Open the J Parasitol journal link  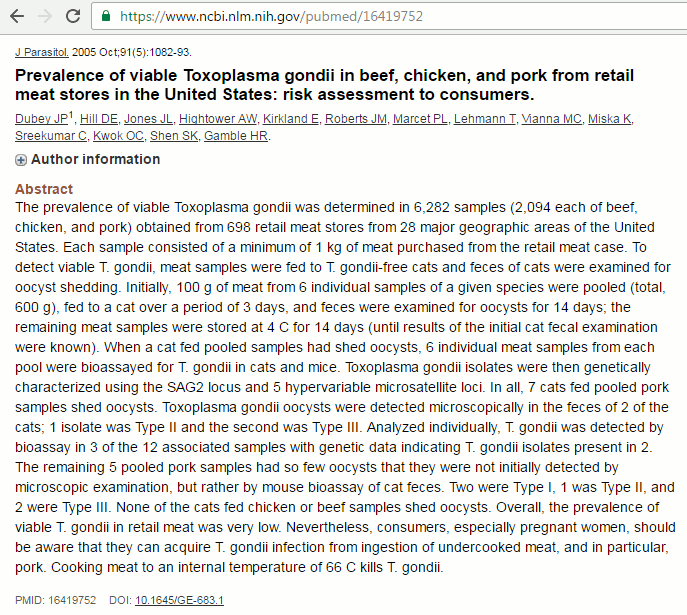click(x=42, y=53)
